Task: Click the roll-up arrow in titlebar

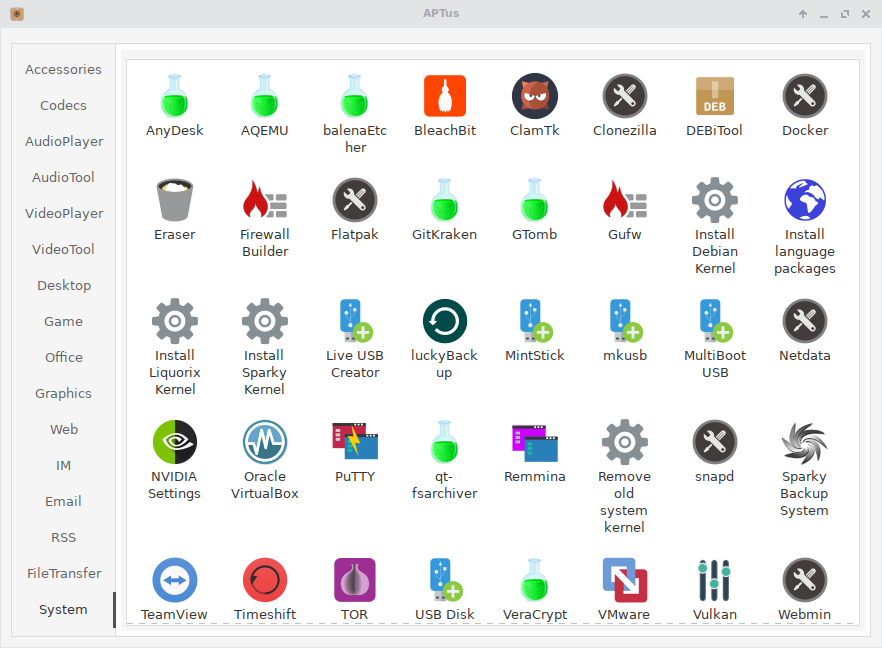Action: point(803,14)
